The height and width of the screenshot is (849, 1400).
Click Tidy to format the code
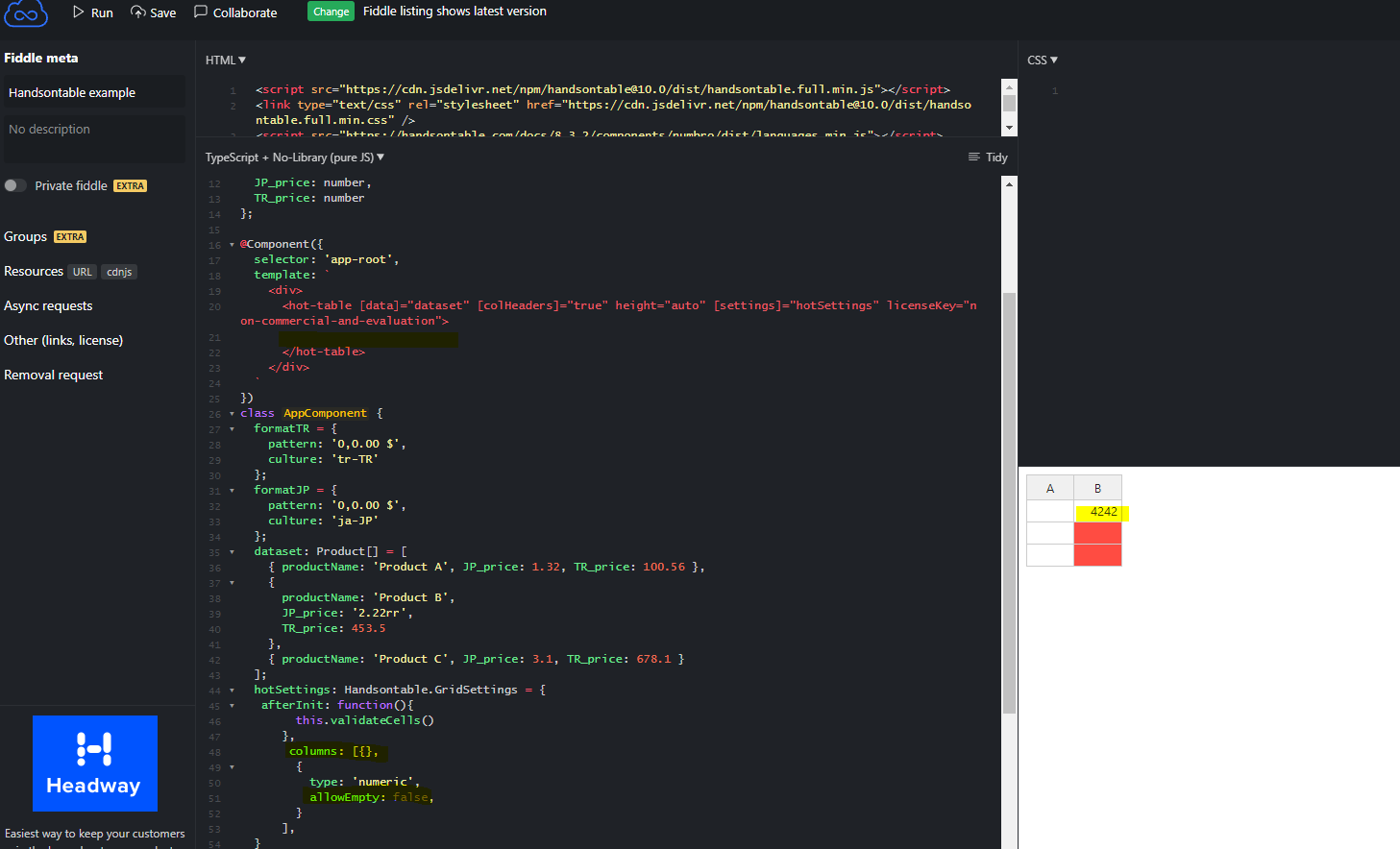(x=988, y=157)
